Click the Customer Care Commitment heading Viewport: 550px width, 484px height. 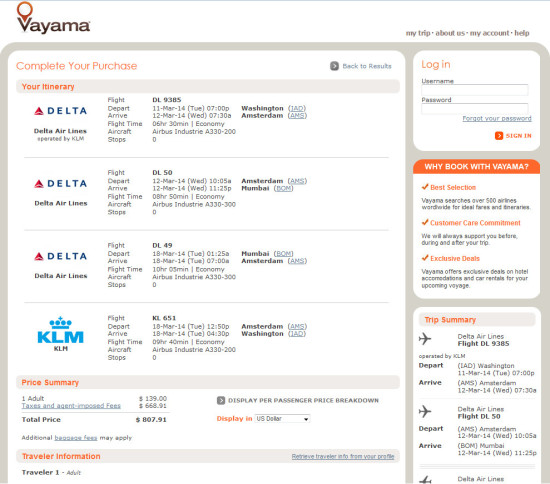click(x=475, y=223)
